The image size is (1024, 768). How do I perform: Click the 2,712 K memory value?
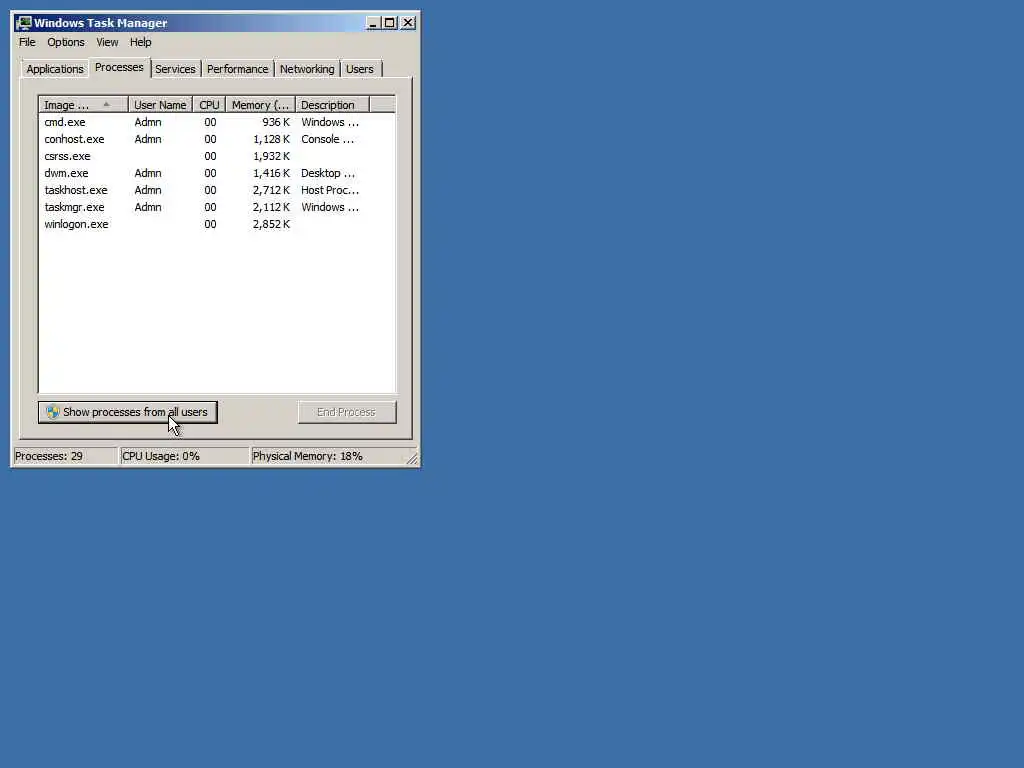[271, 190]
